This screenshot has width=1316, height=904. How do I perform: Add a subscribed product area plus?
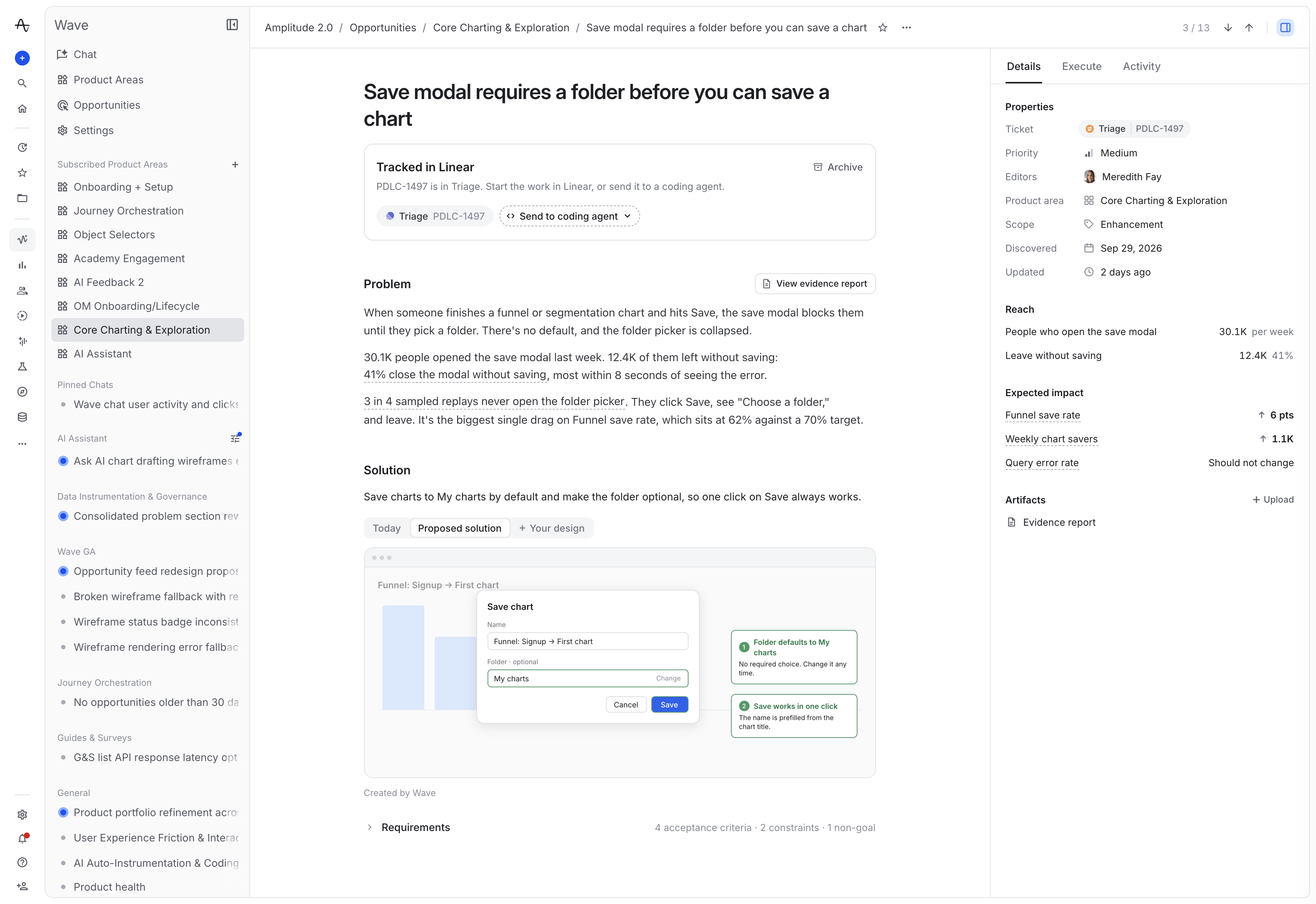[235, 165]
